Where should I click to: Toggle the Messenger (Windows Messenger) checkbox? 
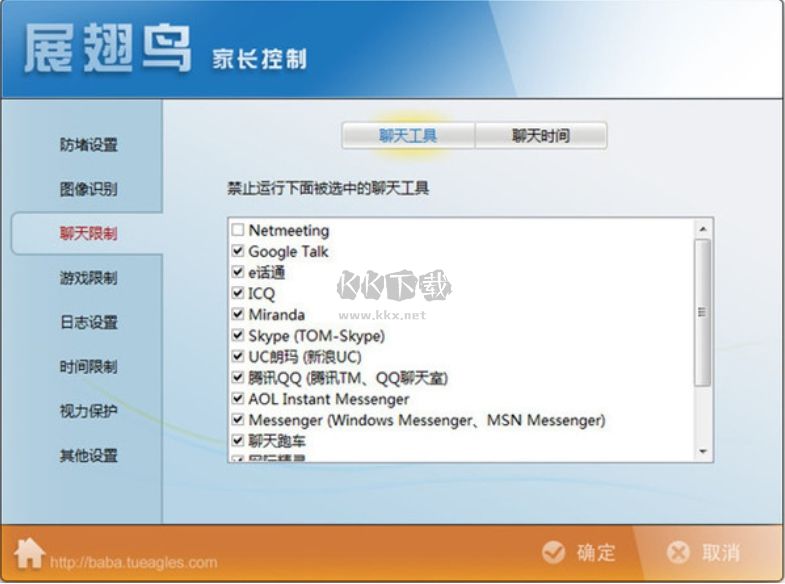[238, 419]
